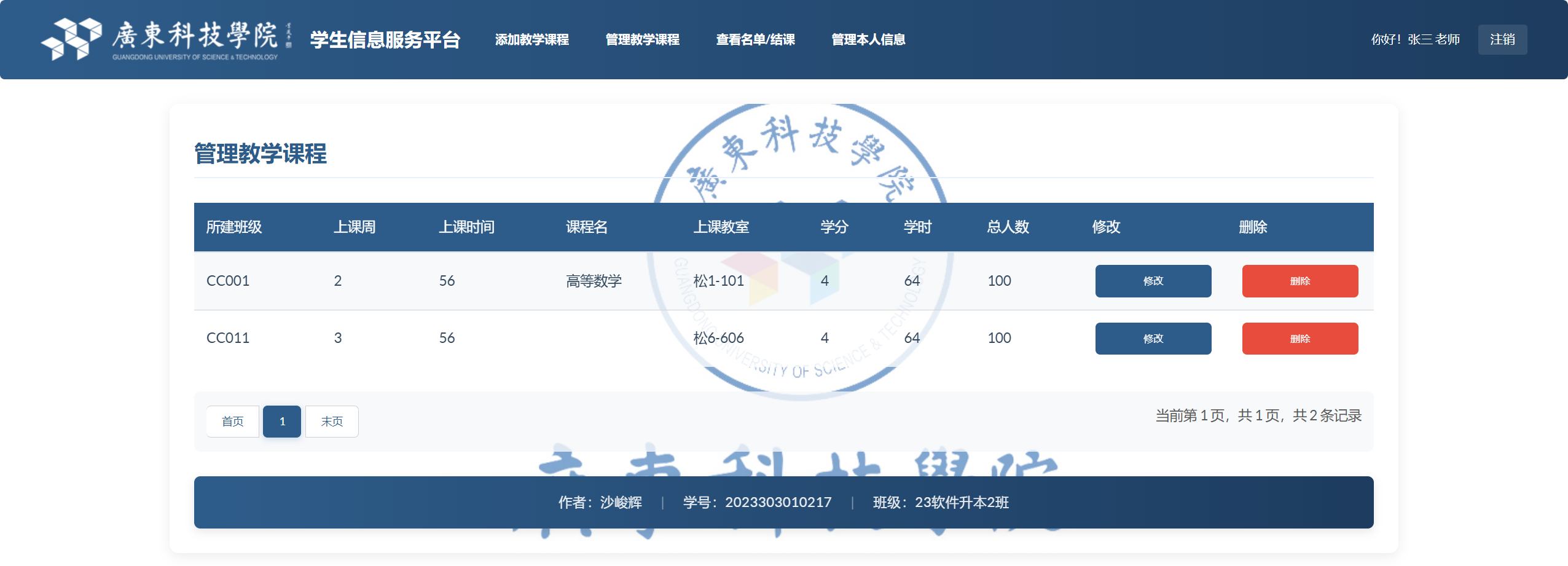Jump to 末页 in the pagination
Image resolution: width=1568 pixels, height=566 pixels.
click(x=332, y=422)
